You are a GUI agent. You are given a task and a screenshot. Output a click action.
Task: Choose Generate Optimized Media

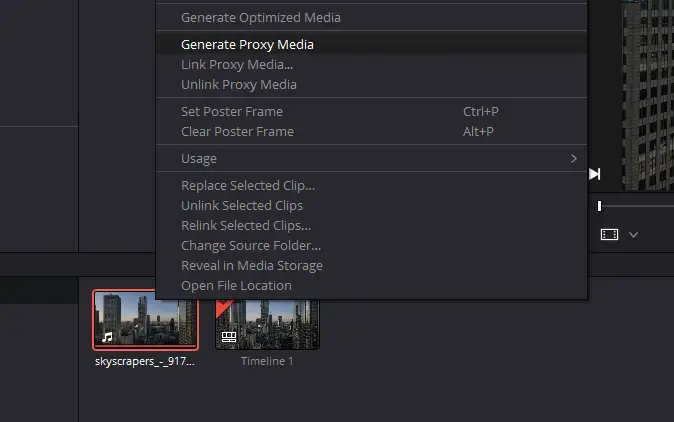[x=371, y=18]
